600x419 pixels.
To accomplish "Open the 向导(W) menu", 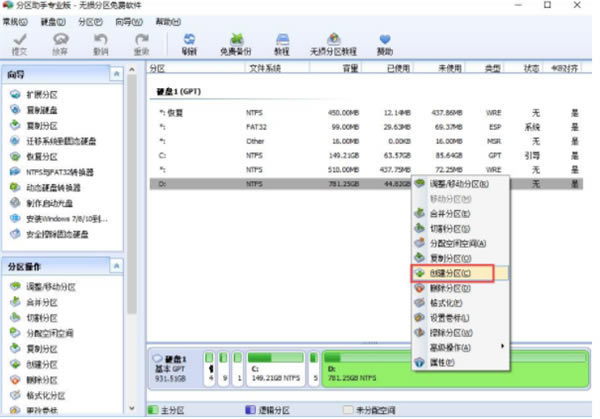I will pos(129,22).
